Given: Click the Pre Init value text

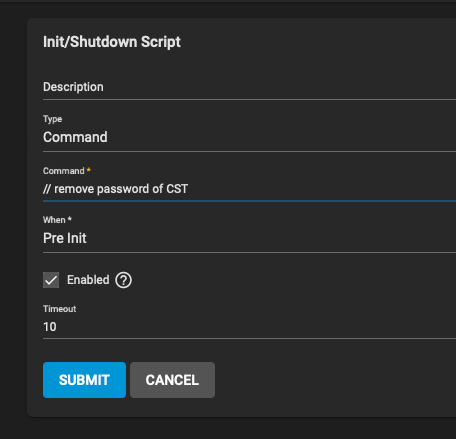Looking at the screenshot, I should point(65,238).
